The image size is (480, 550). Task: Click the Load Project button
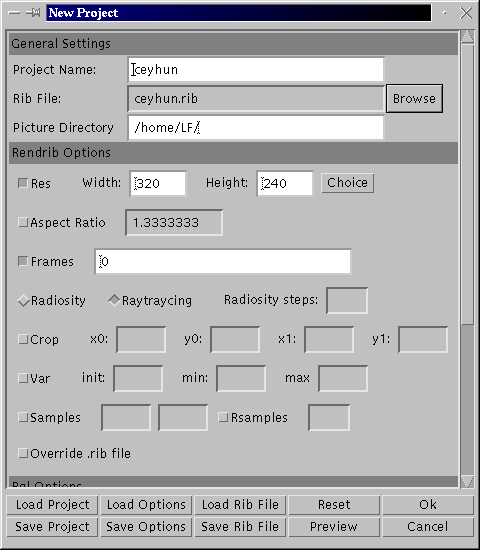(52, 505)
